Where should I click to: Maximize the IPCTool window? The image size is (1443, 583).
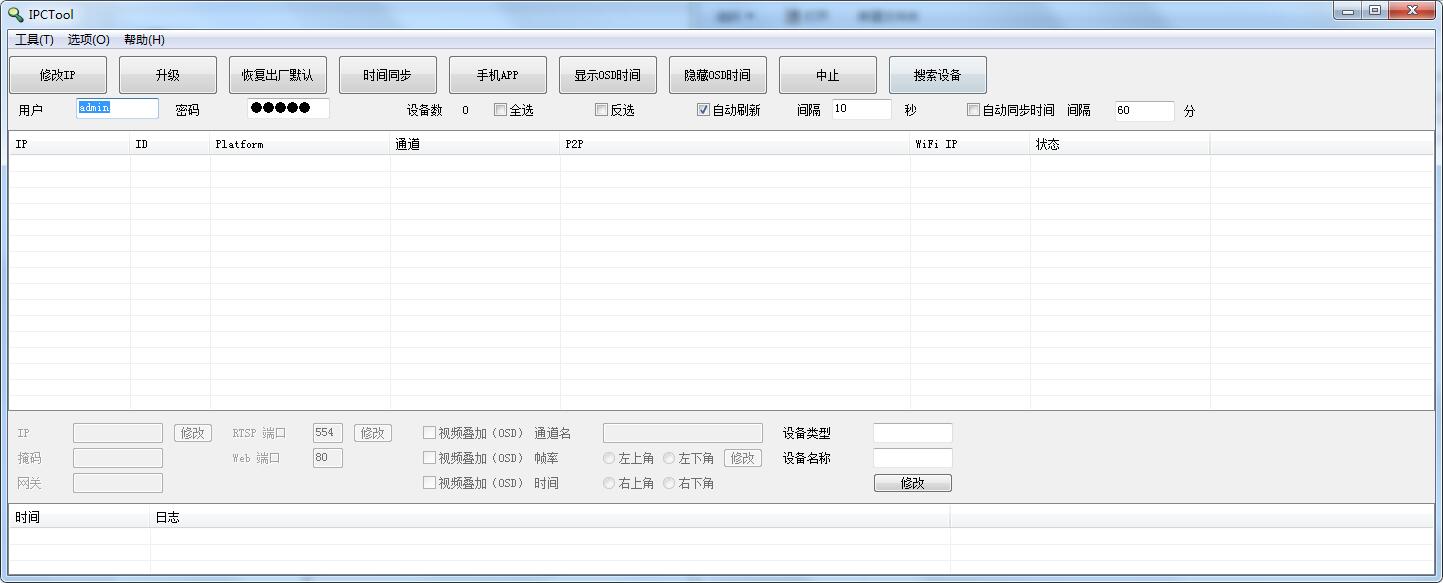[1375, 11]
